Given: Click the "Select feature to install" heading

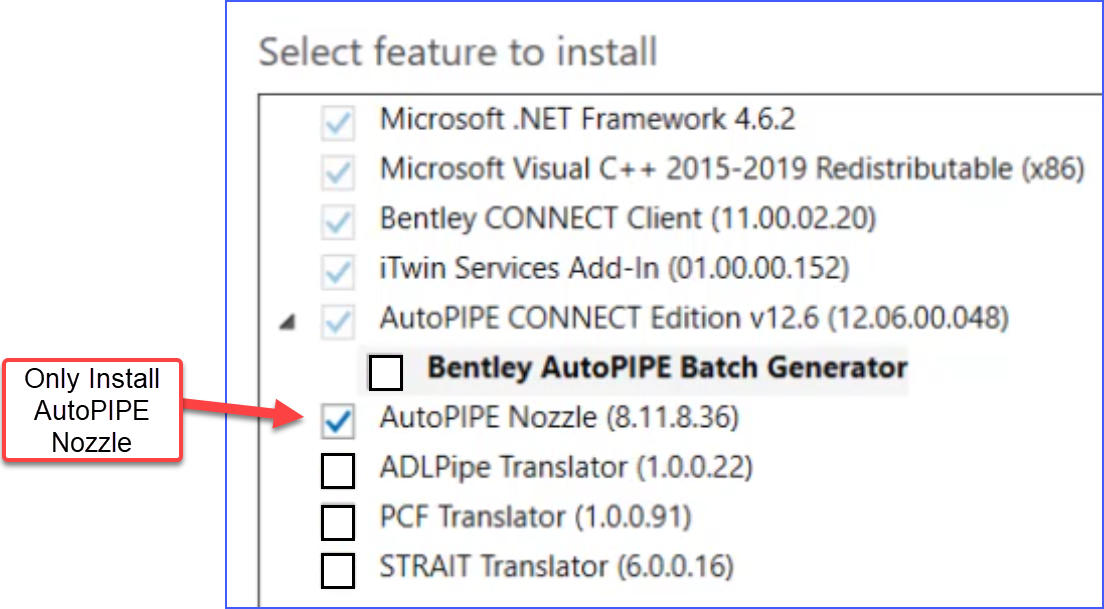Looking at the screenshot, I should (x=458, y=51).
